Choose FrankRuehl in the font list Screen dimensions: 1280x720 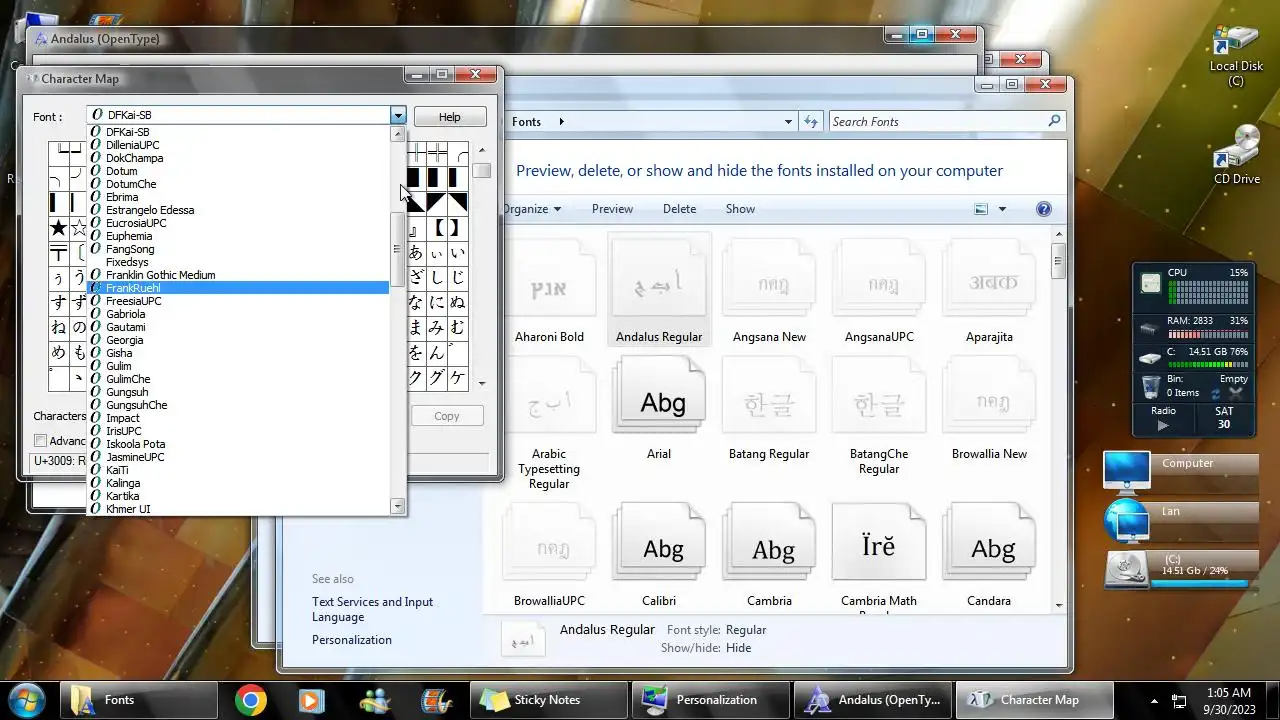coord(238,288)
